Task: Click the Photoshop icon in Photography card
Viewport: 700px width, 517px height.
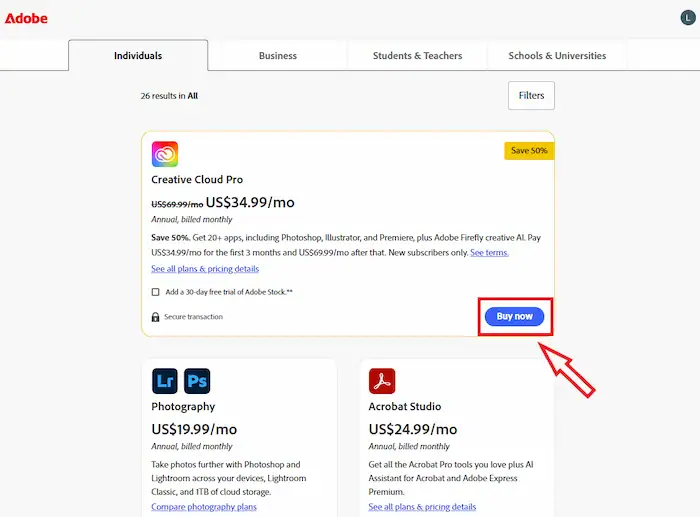Action: pyautogui.click(x=197, y=381)
